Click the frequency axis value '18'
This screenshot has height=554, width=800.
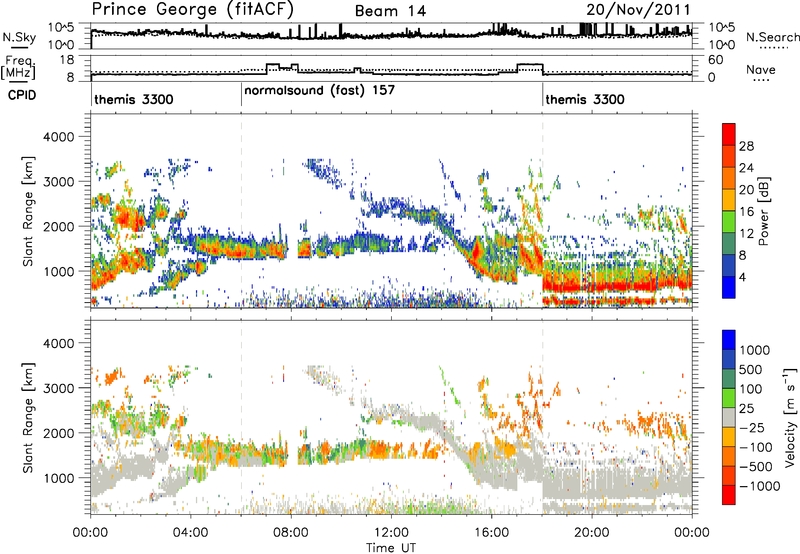[67, 60]
